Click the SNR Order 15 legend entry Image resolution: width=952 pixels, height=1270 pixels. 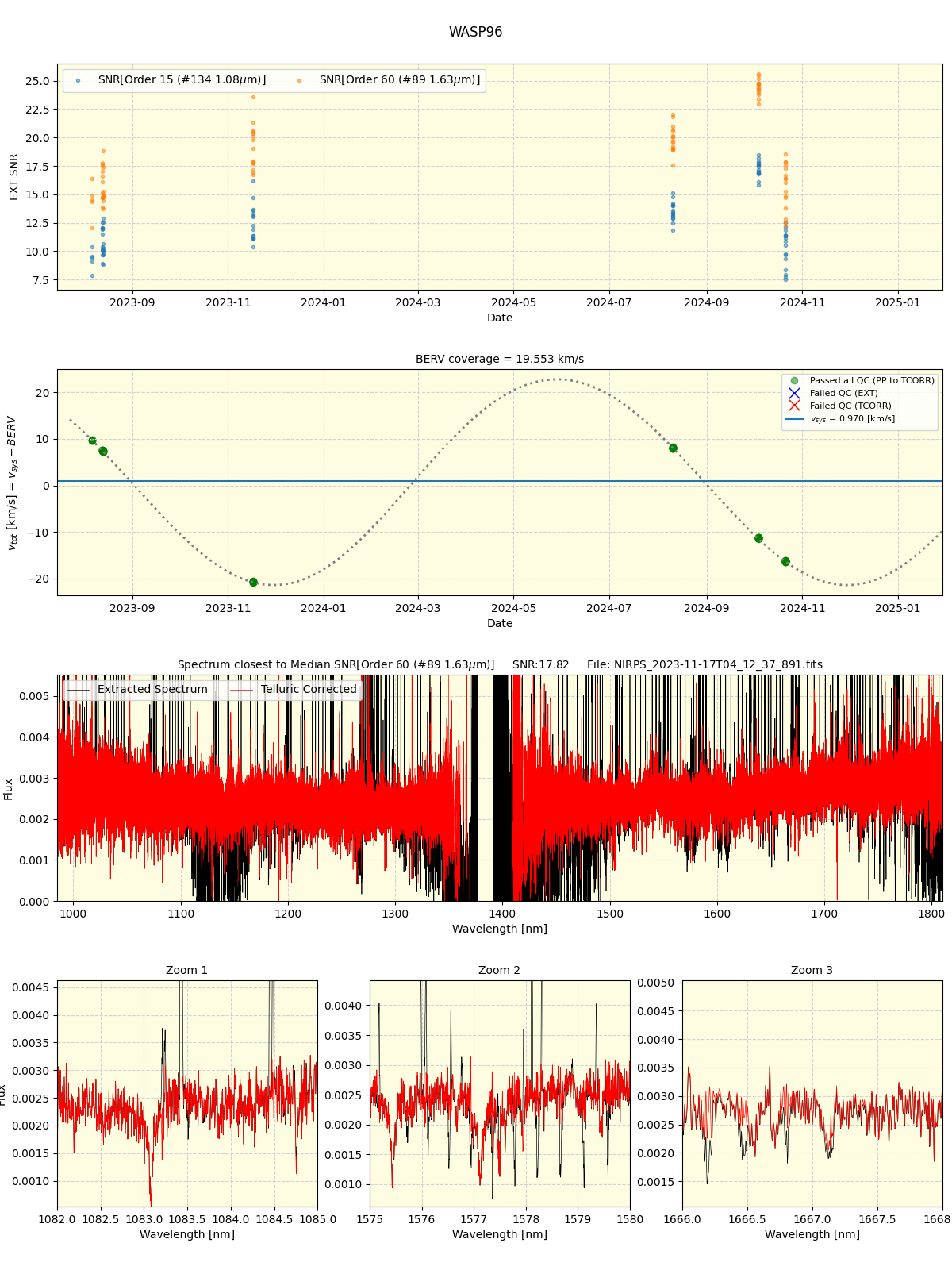182,80
